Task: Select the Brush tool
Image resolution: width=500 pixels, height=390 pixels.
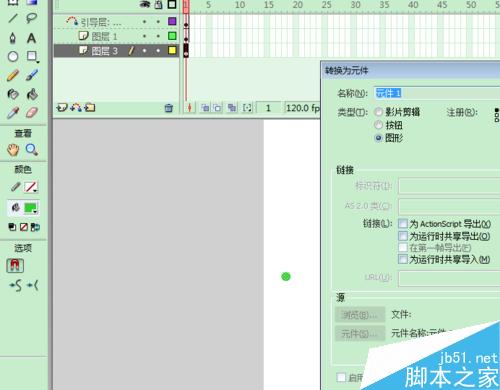Action: (x=32, y=75)
